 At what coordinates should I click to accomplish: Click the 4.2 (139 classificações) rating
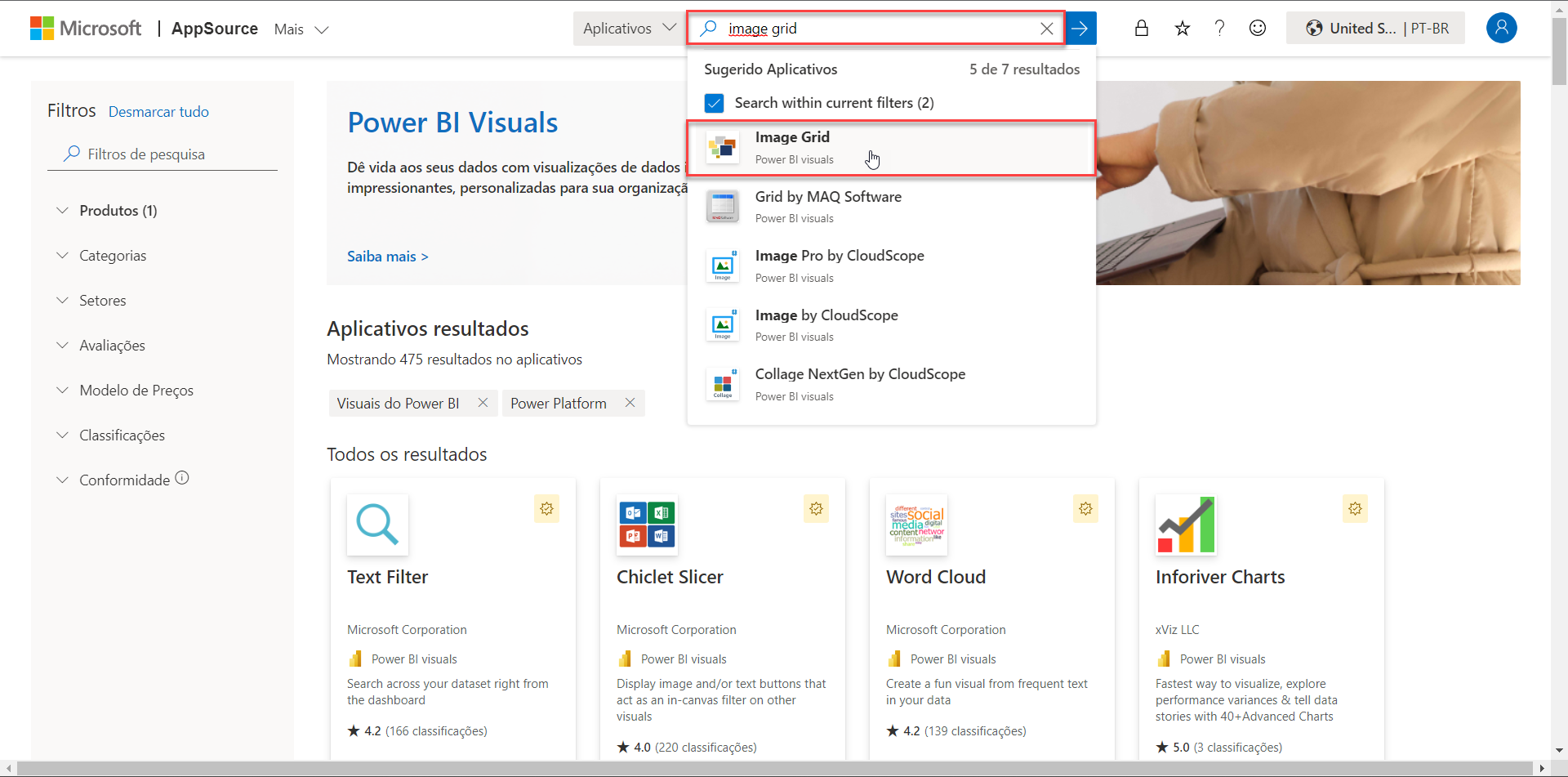click(x=956, y=731)
